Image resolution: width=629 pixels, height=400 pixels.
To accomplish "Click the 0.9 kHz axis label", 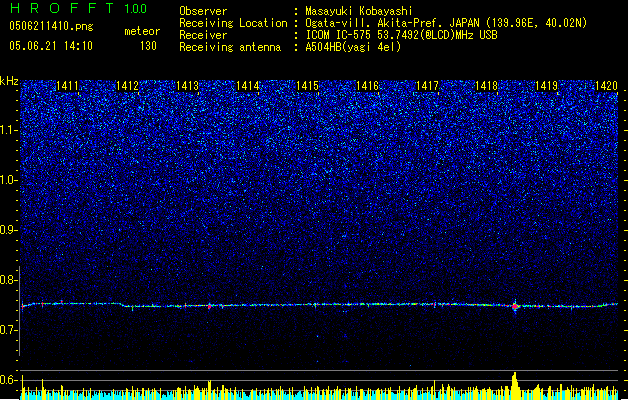I will tap(9, 230).
